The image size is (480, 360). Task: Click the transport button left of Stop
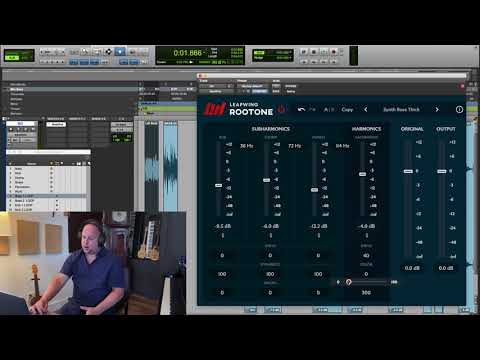click(303, 52)
